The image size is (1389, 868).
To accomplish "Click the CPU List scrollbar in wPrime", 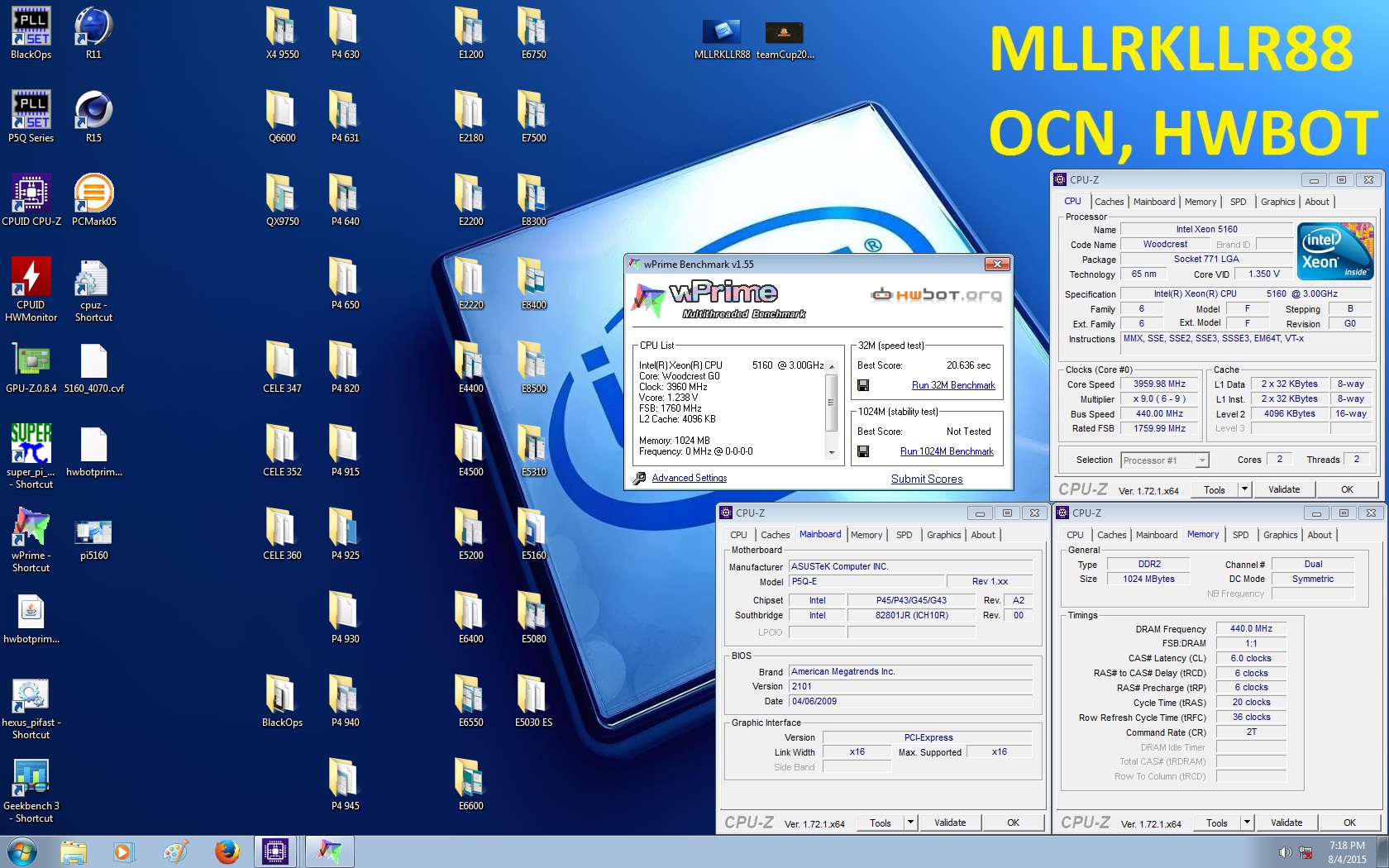I will 831,403.
